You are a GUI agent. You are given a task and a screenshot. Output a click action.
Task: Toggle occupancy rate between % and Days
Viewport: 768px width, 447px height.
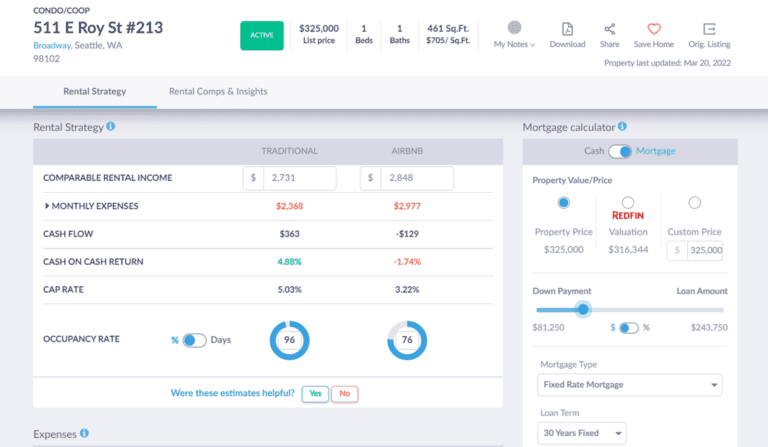(x=193, y=340)
